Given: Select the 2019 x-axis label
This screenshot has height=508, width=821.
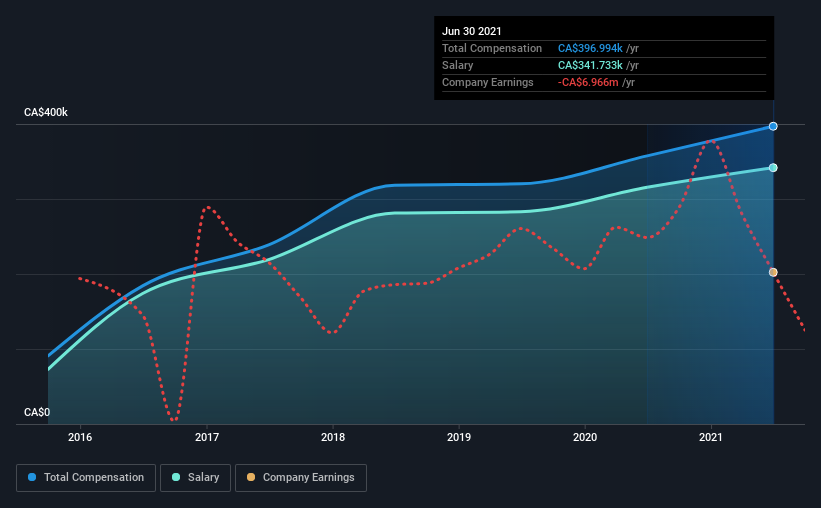Looking at the screenshot, I should coord(459,437).
